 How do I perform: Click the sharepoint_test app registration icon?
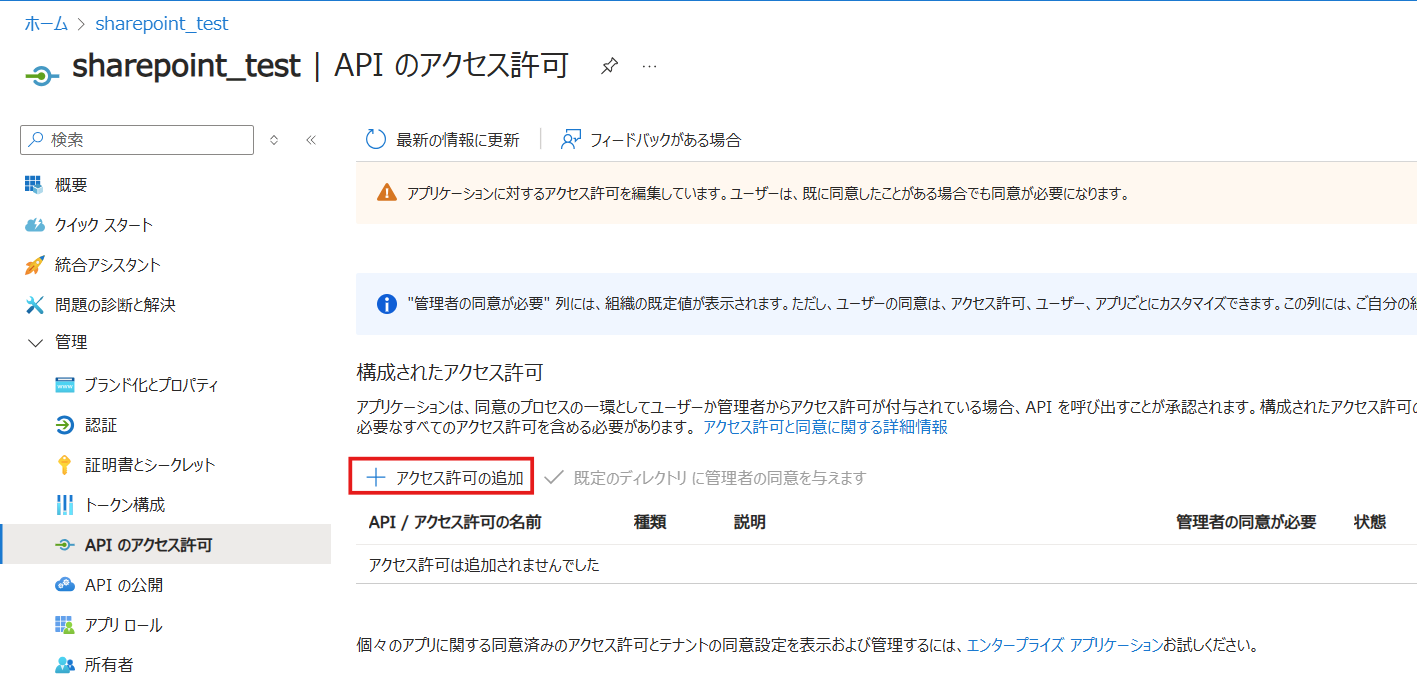(40, 75)
